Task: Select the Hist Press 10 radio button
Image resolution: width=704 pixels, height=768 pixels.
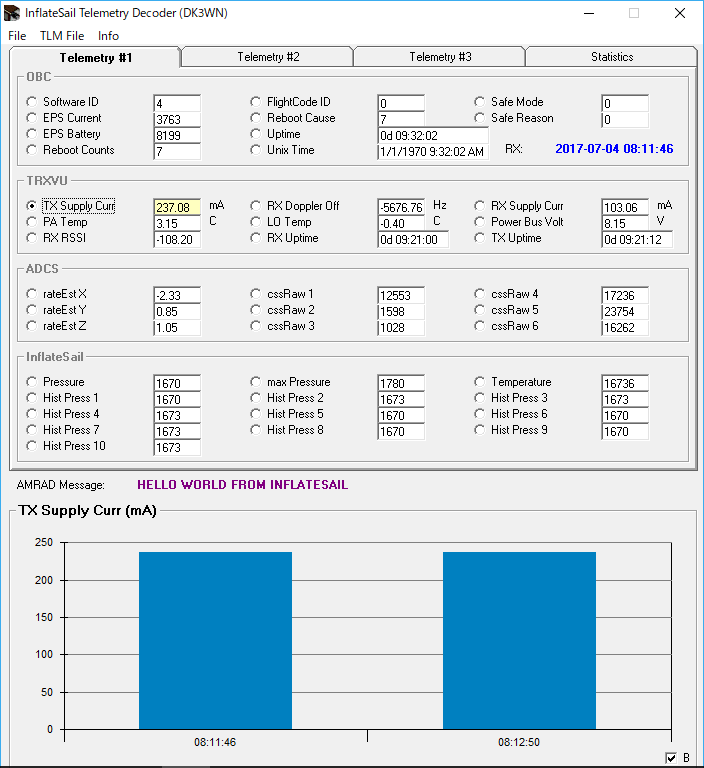Action: [x=32, y=446]
